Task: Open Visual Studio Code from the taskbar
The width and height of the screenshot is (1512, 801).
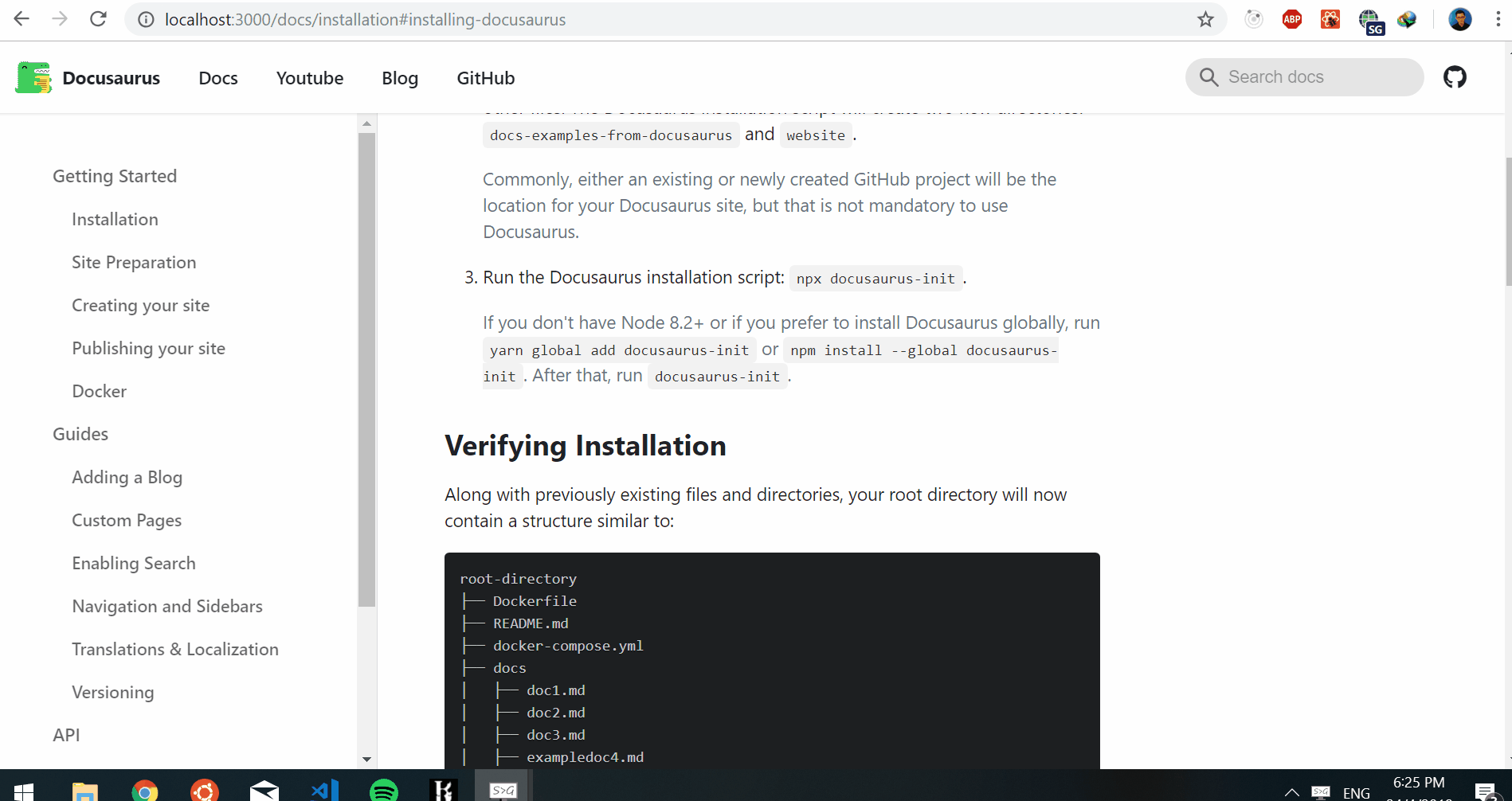Action: point(325,791)
